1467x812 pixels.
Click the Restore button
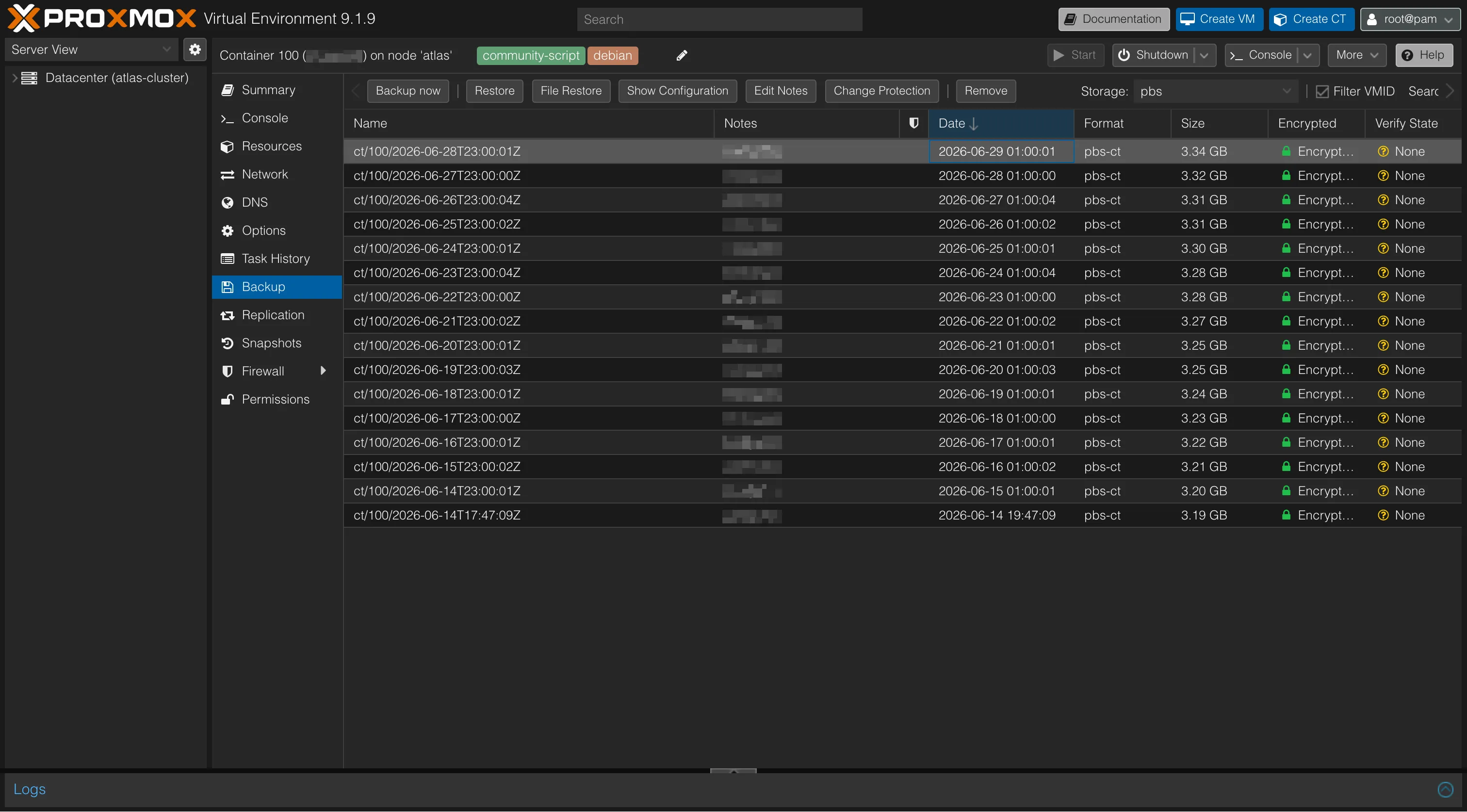click(x=494, y=91)
